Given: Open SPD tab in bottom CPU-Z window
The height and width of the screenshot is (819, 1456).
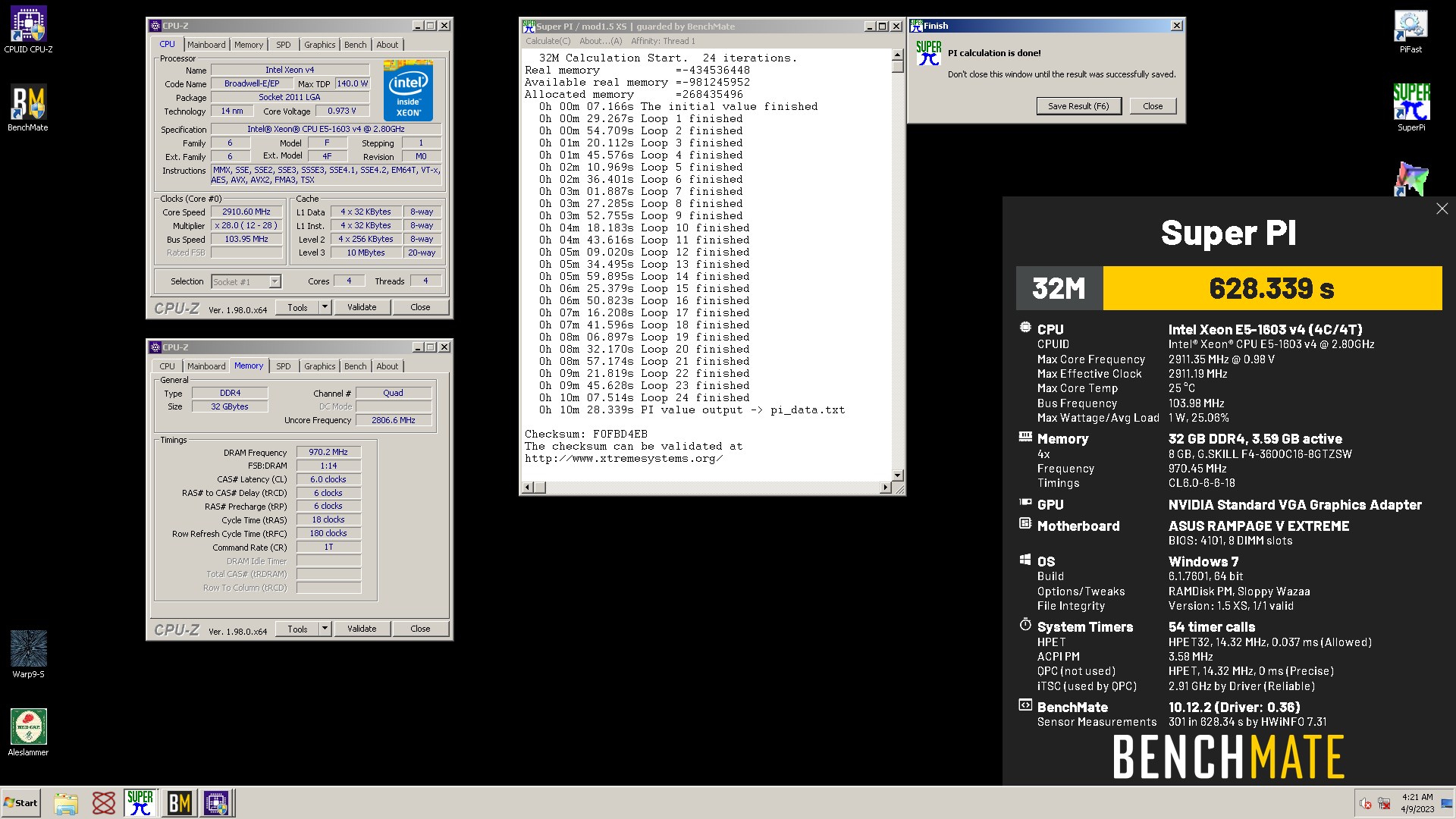Looking at the screenshot, I should (284, 366).
